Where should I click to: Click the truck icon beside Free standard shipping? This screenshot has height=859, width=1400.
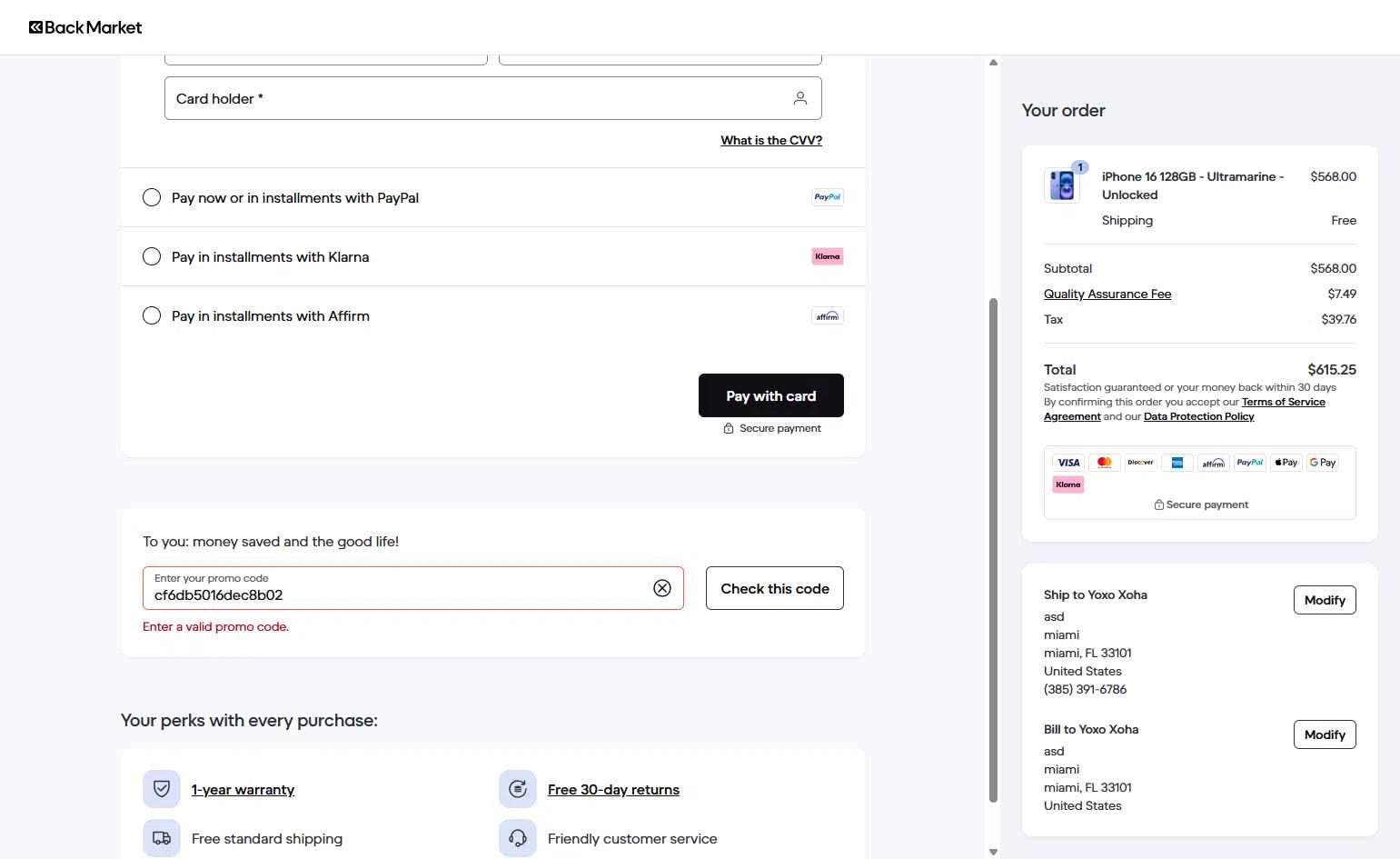(x=162, y=838)
